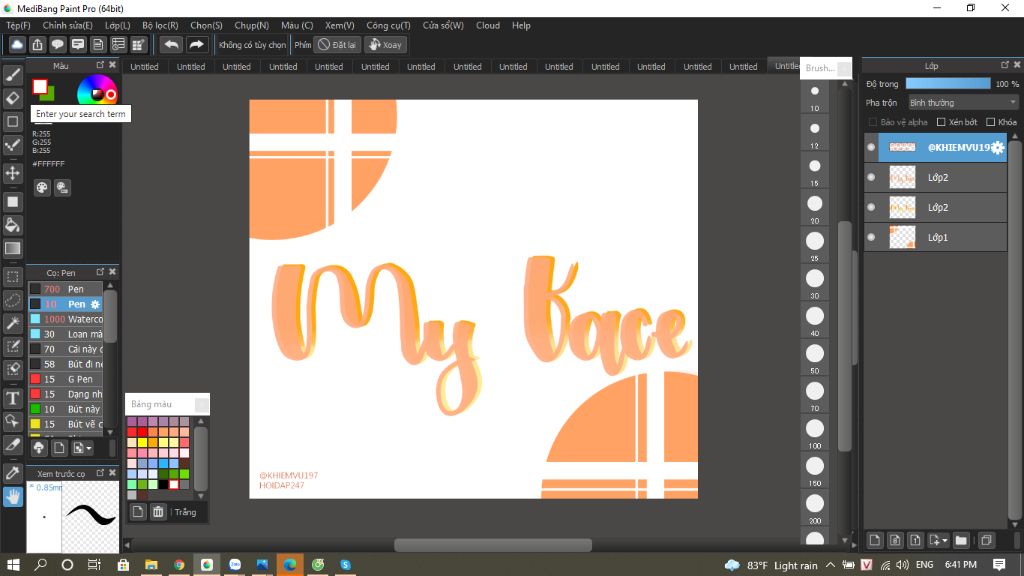Image resolution: width=1024 pixels, height=576 pixels.
Task: Click the new layer icon in the Lớp panel
Action: (874, 540)
